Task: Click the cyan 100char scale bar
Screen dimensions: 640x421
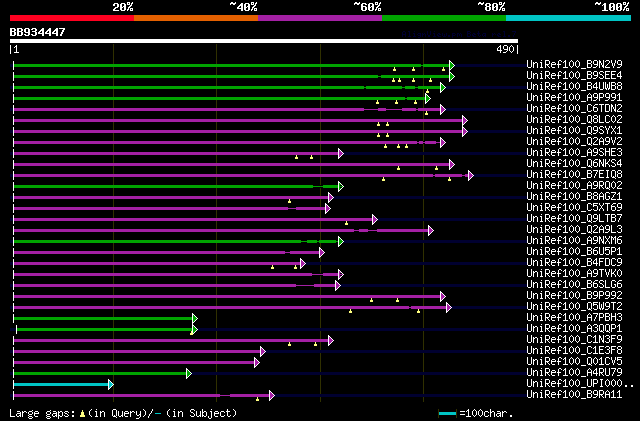Action: (x=447, y=414)
